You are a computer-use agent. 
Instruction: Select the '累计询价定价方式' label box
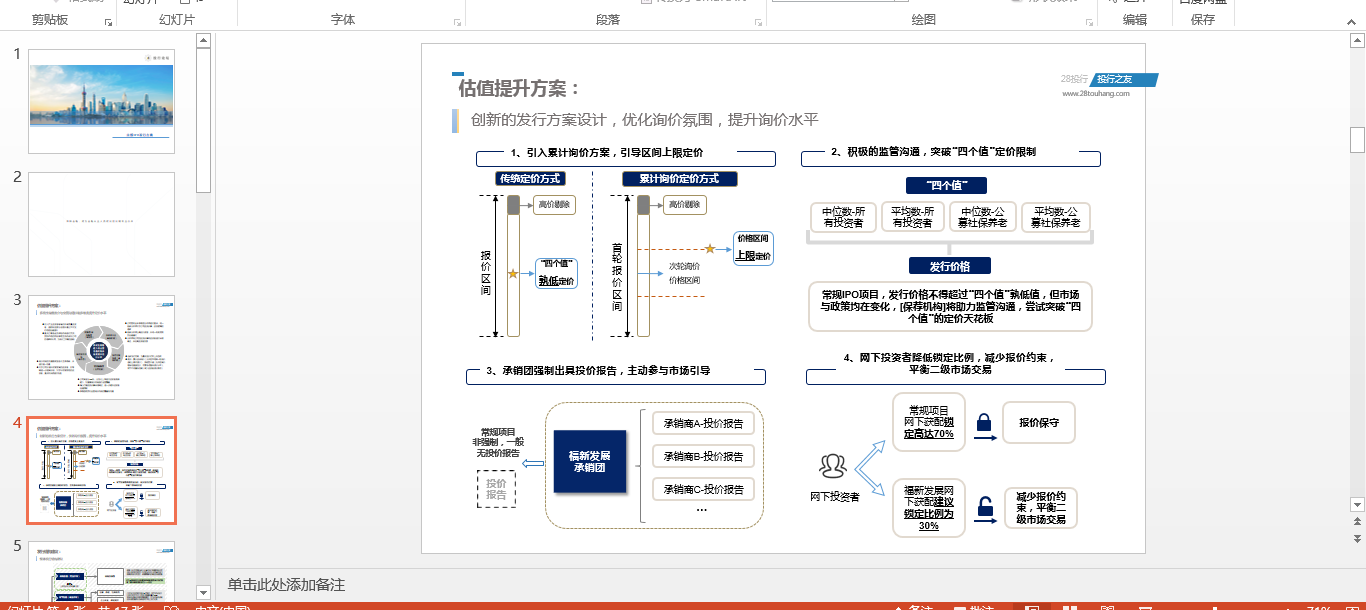tap(680, 179)
